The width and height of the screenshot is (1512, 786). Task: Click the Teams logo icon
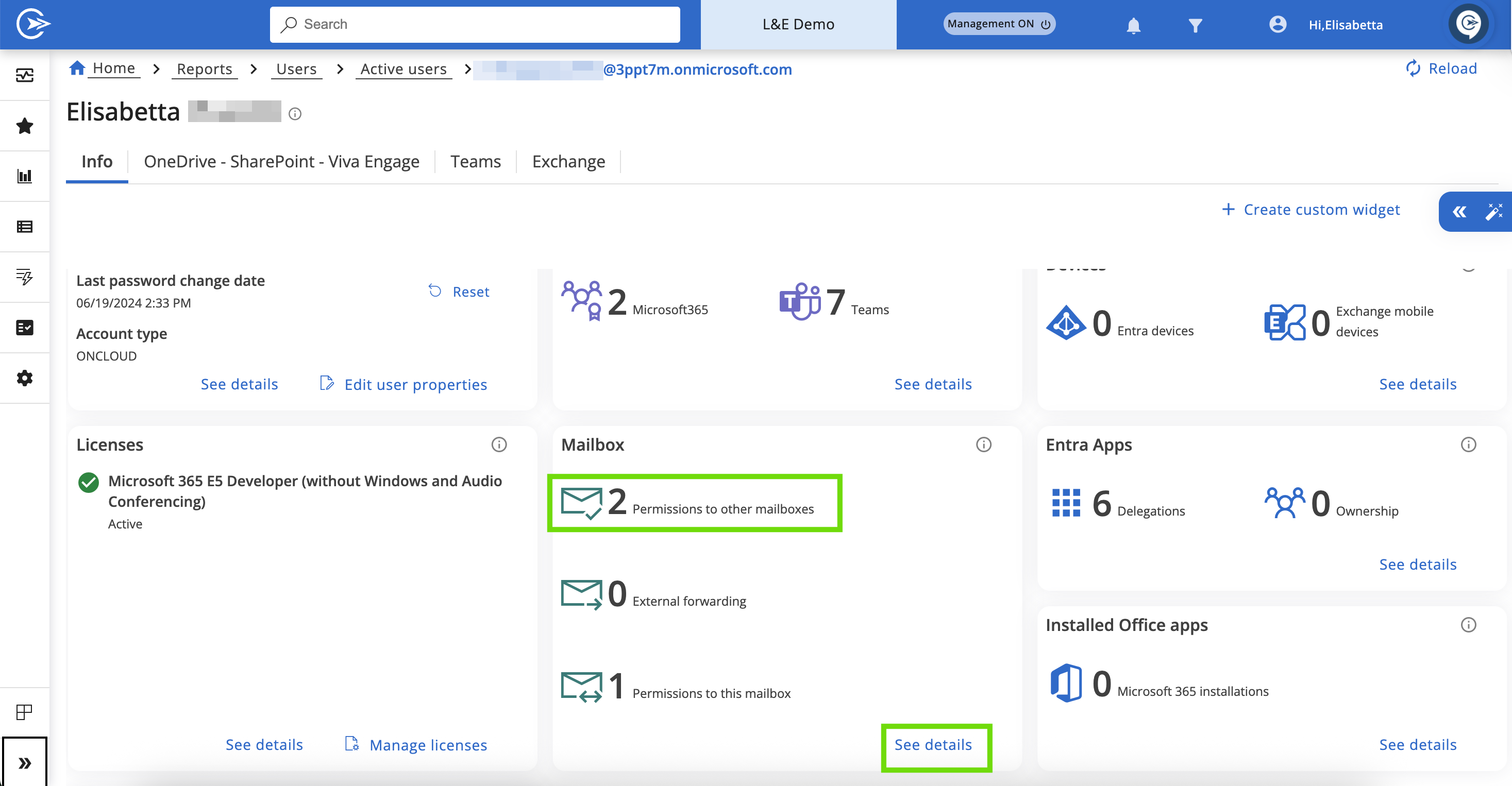pyautogui.click(x=800, y=301)
